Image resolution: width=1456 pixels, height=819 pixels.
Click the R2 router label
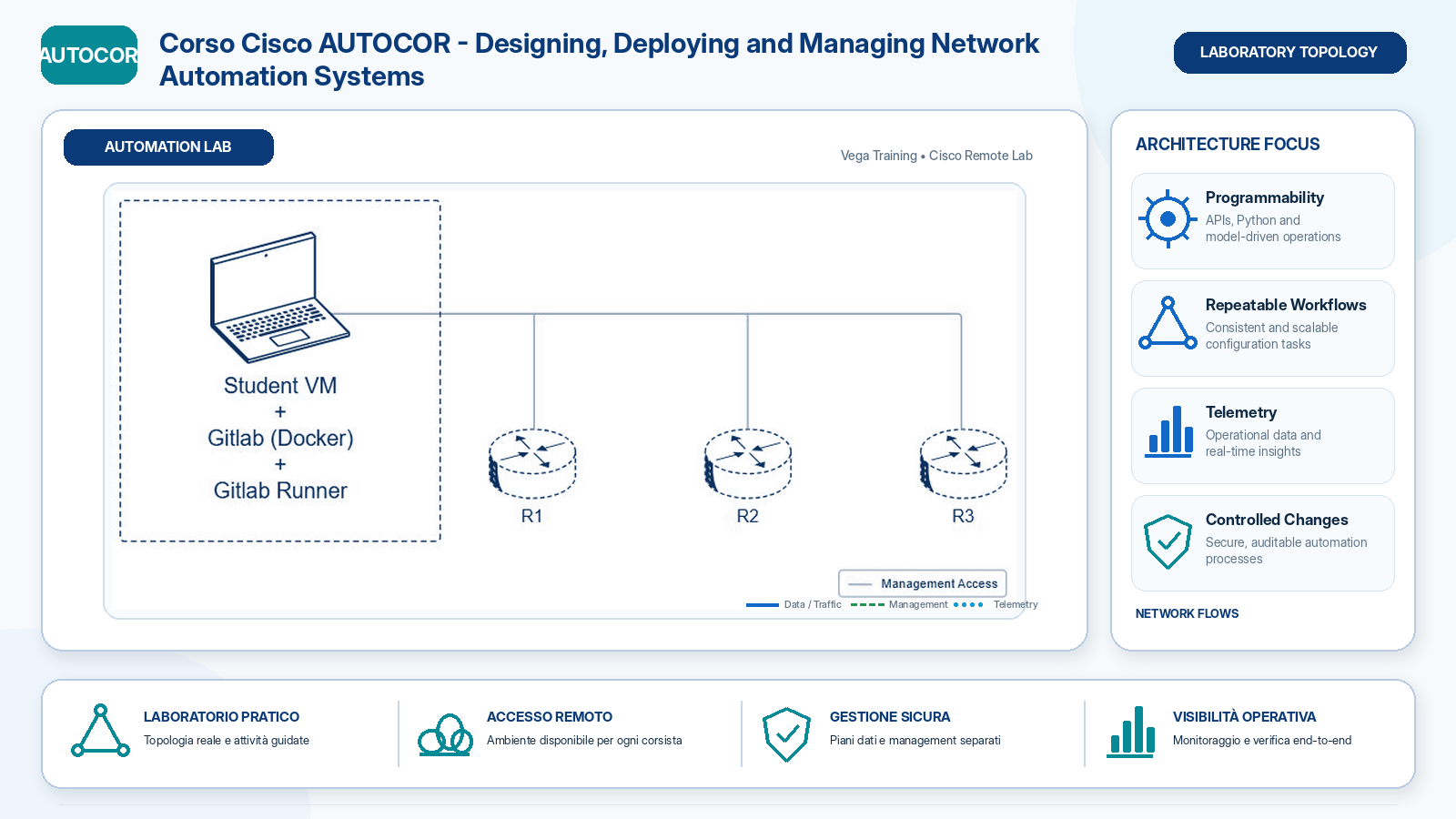pyautogui.click(x=748, y=516)
